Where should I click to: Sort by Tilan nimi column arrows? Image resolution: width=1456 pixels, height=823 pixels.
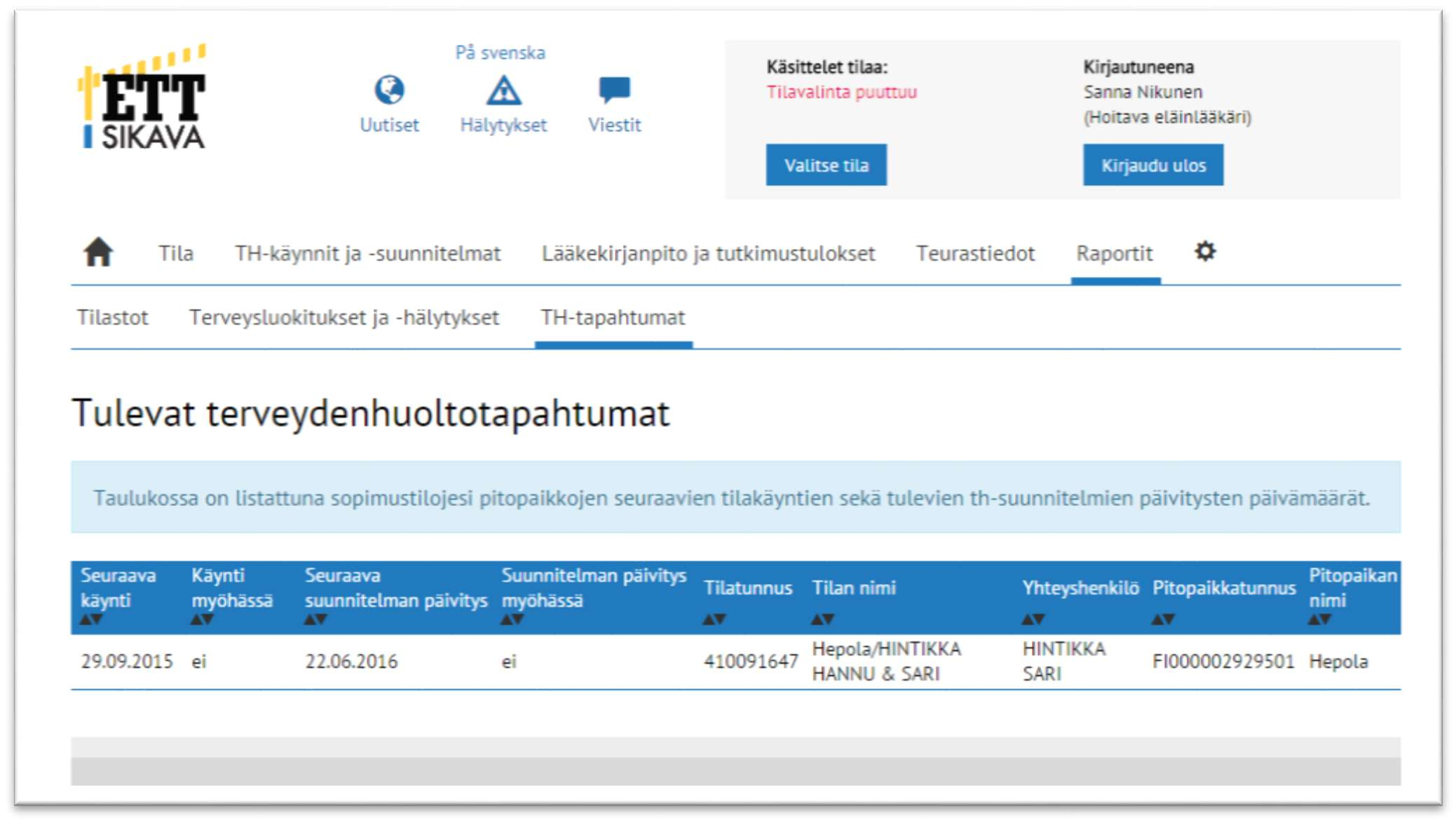[x=822, y=620]
